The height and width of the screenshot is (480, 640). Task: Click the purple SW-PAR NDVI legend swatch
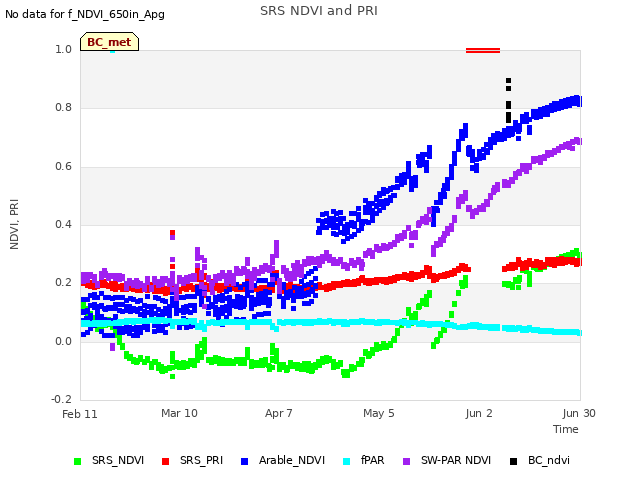(407, 461)
